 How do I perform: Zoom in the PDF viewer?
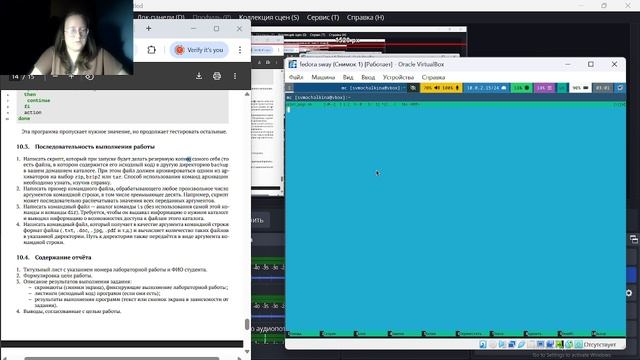click(71, 76)
